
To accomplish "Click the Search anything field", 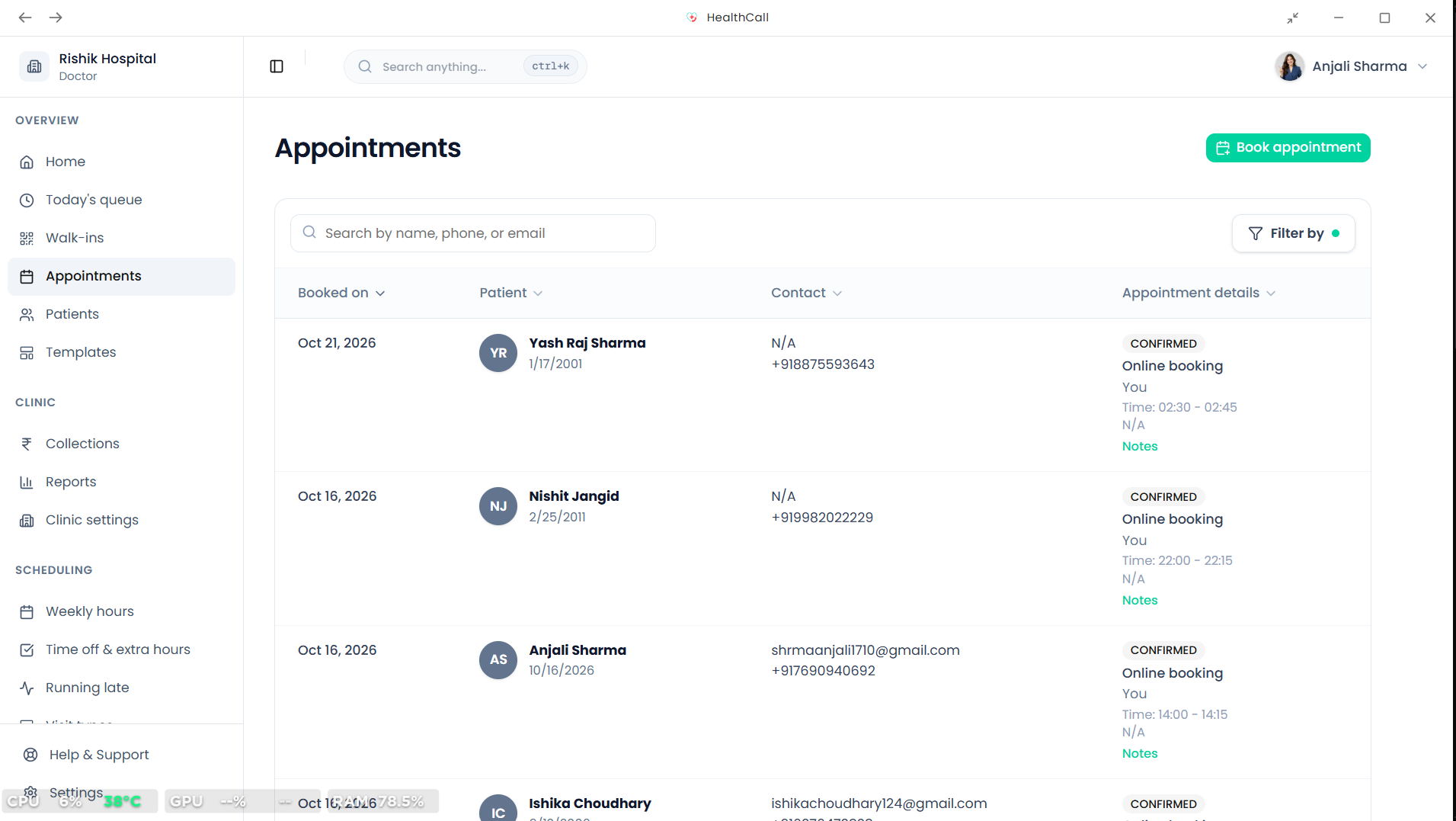I will [466, 66].
